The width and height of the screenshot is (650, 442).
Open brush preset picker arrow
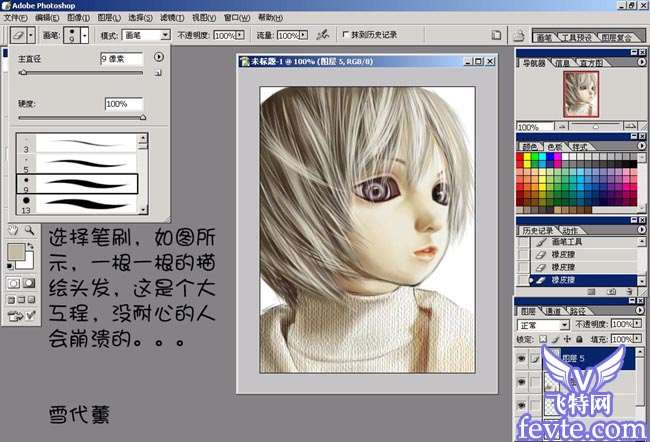click(x=85, y=36)
